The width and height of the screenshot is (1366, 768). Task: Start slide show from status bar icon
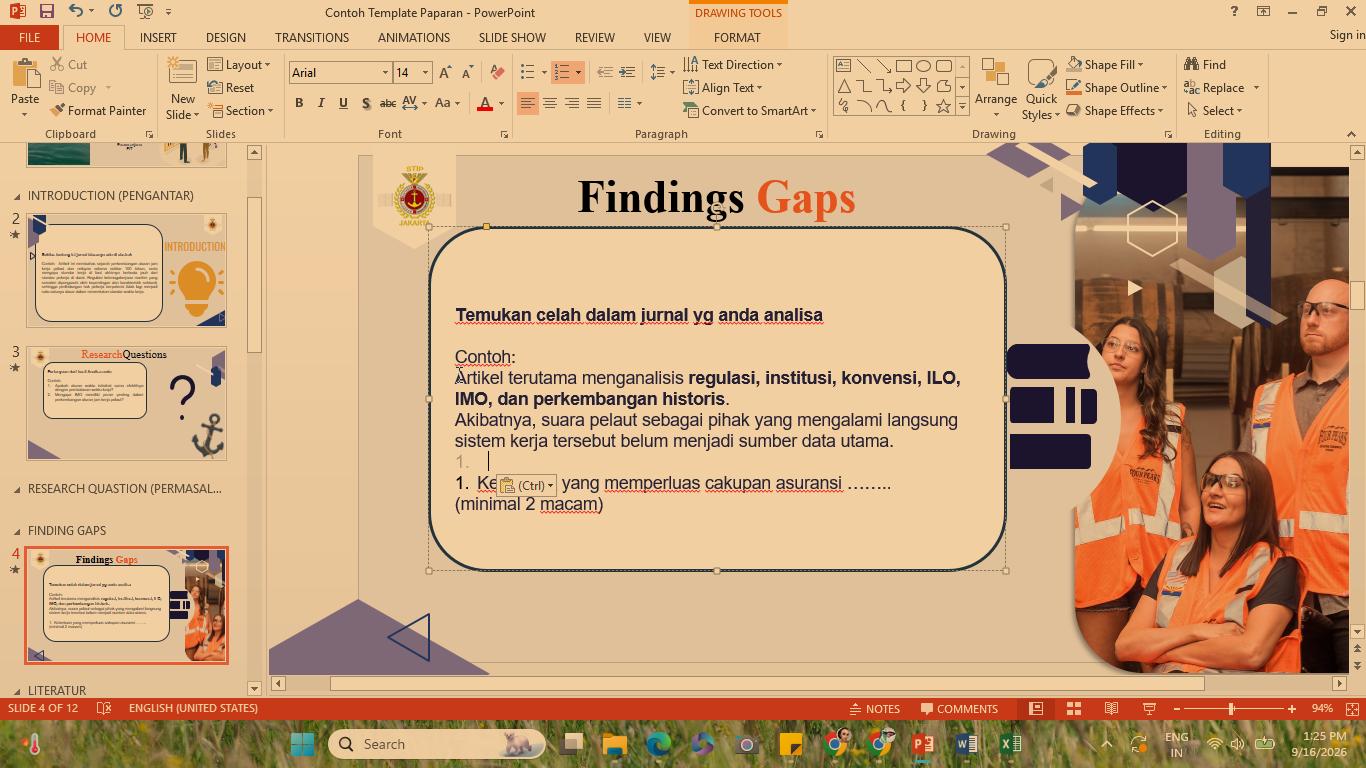(x=1149, y=709)
